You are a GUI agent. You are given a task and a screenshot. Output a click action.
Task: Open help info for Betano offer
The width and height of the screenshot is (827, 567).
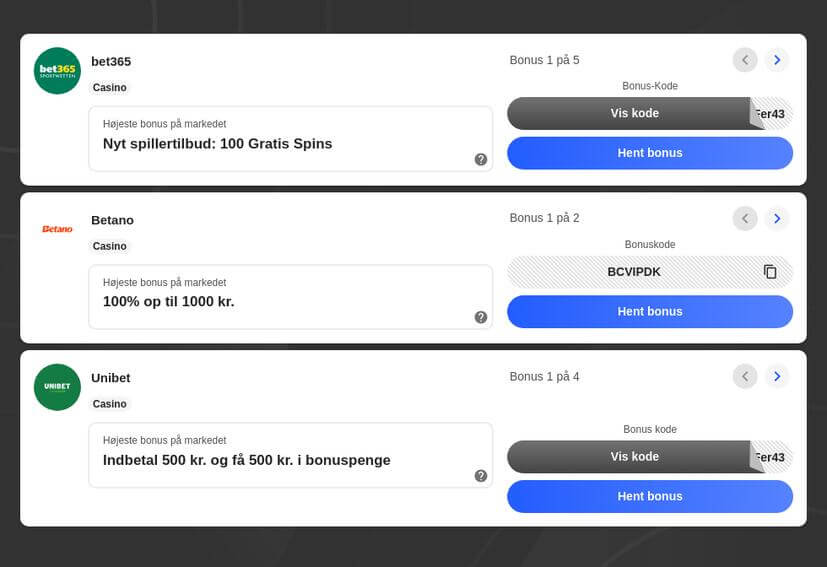[480, 317]
